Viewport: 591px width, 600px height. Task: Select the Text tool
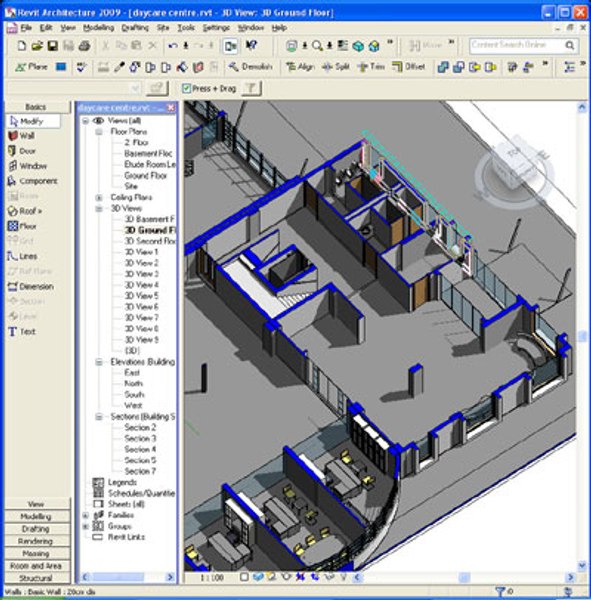[22, 332]
